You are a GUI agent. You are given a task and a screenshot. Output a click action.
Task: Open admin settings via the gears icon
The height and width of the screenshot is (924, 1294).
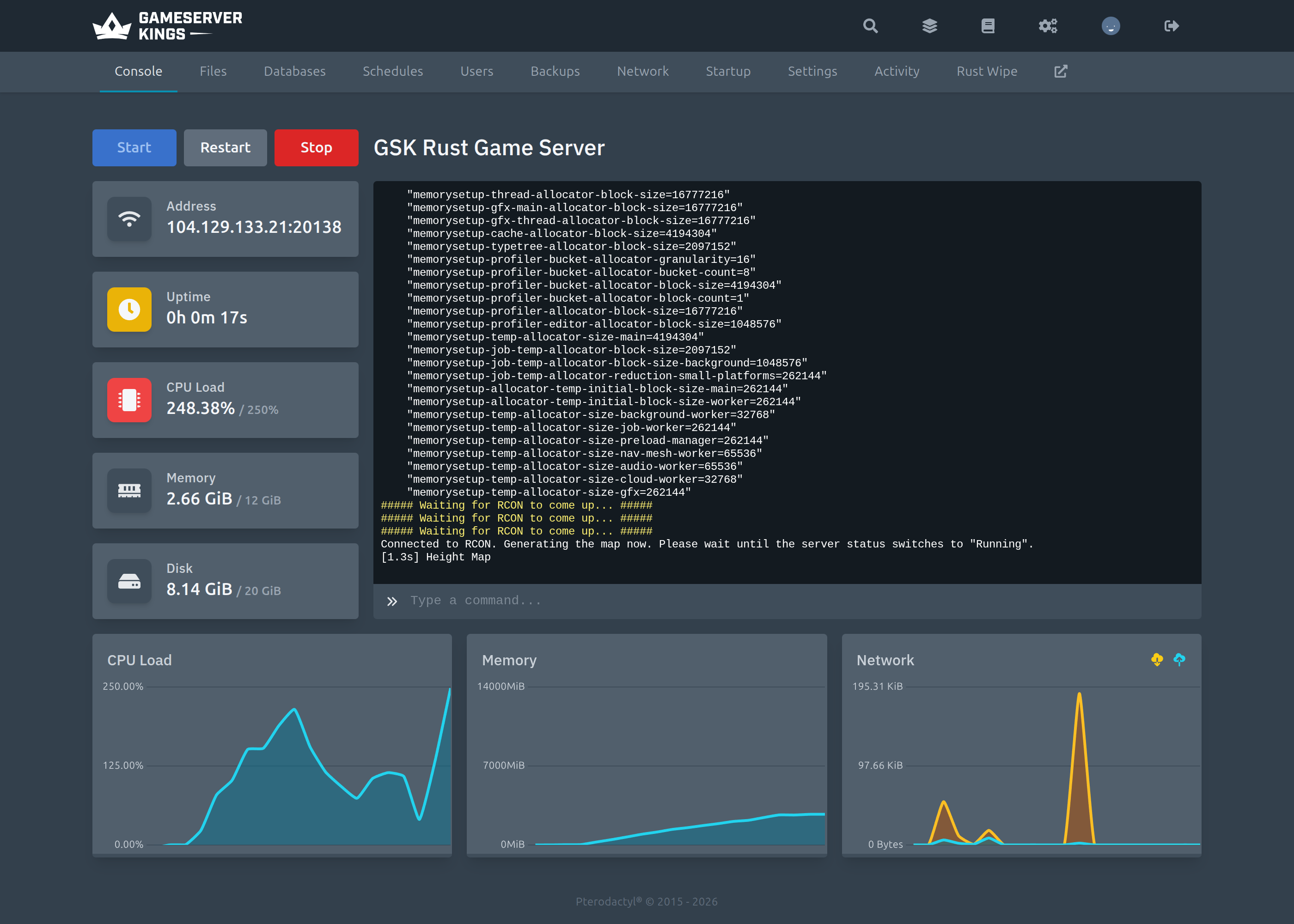1048,25
